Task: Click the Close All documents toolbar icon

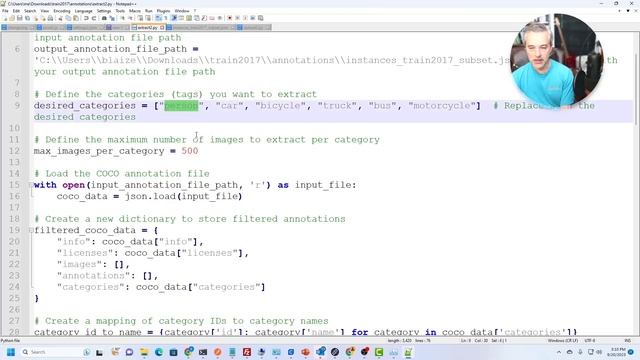Action: click(x=43, y=18)
